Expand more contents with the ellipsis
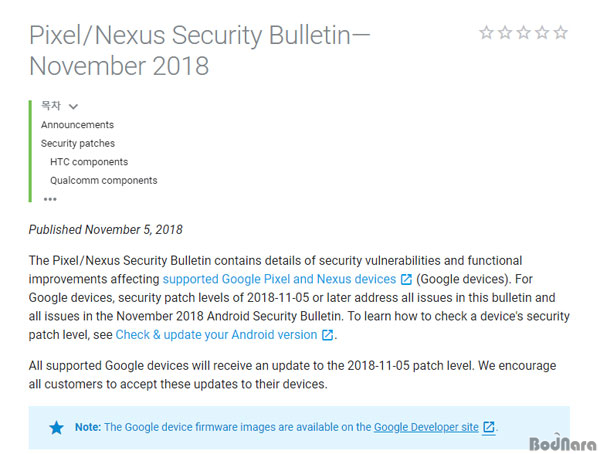This screenshot has width=600, height=454. 50,198
